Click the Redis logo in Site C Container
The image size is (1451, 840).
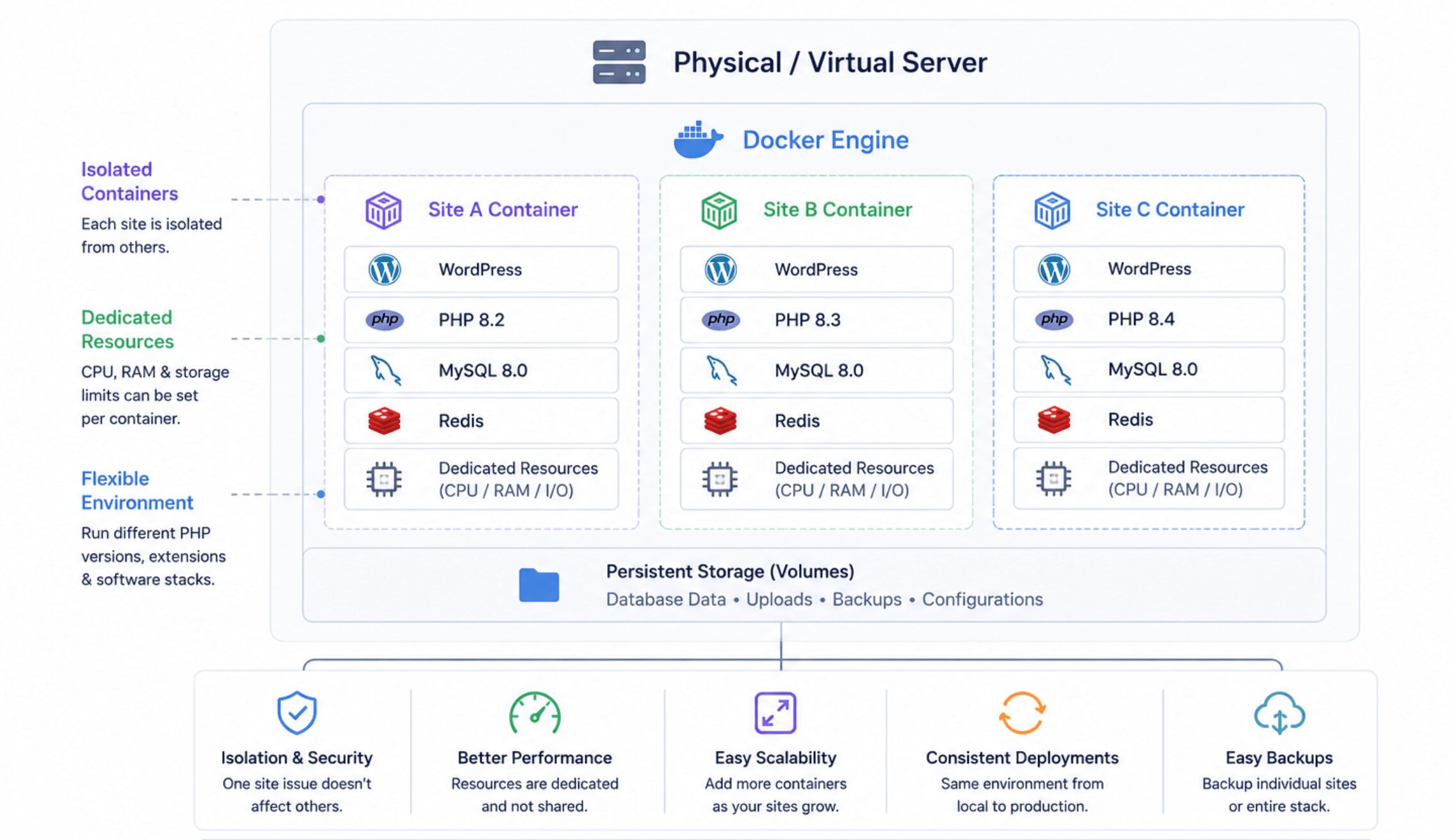coord(1054,420)
